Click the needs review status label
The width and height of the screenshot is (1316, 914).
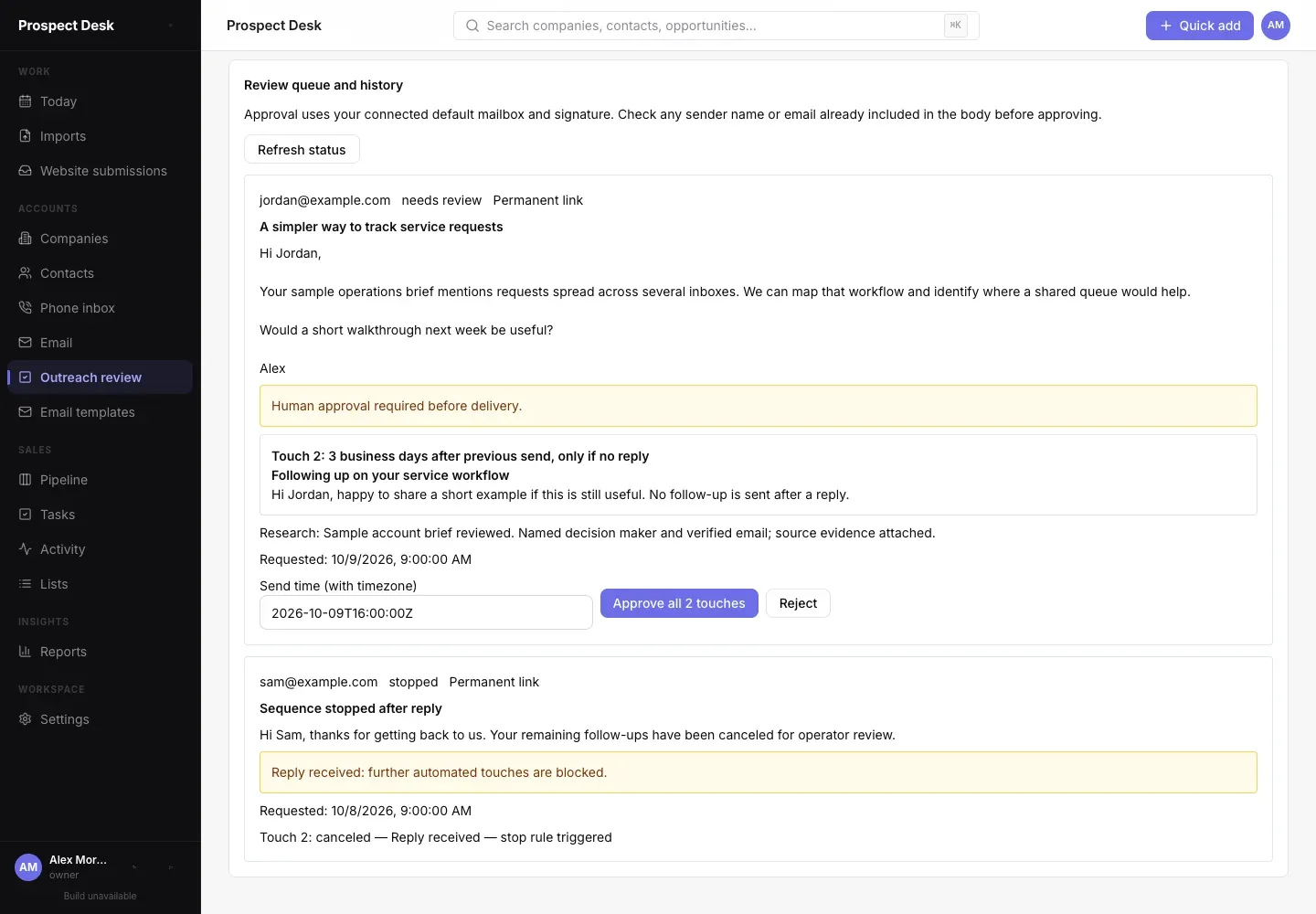click(441, 200)
